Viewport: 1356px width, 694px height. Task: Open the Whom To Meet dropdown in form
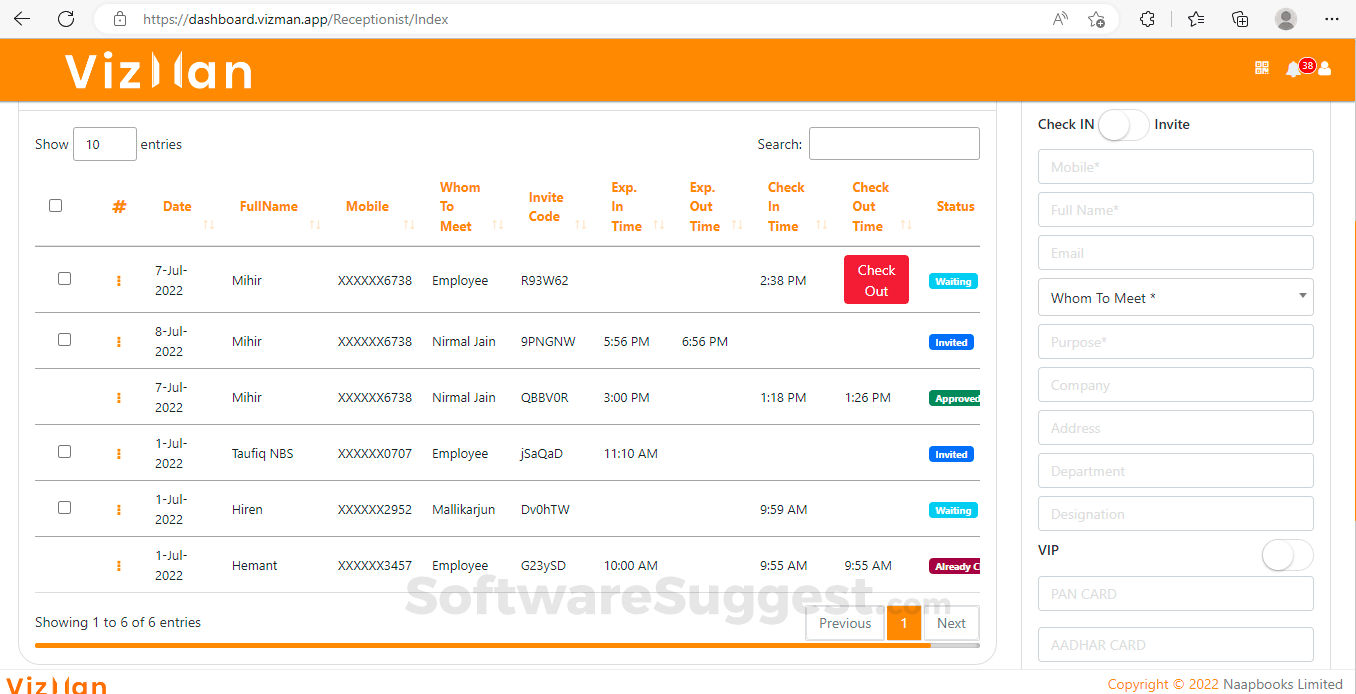pos(1176,297)
